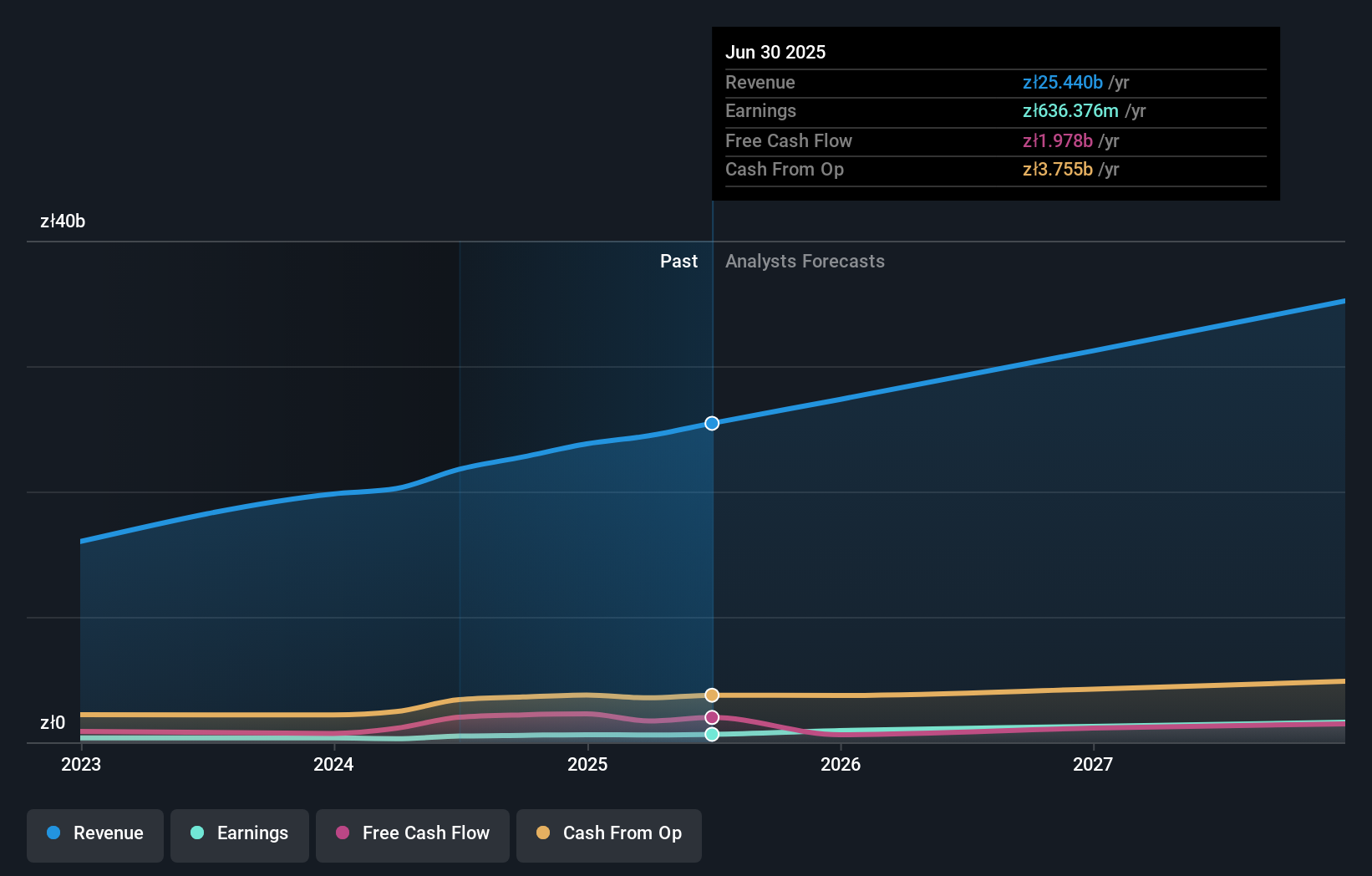Click the Revenue value zł25.440b in tooltip

(x=1063, y=82)
